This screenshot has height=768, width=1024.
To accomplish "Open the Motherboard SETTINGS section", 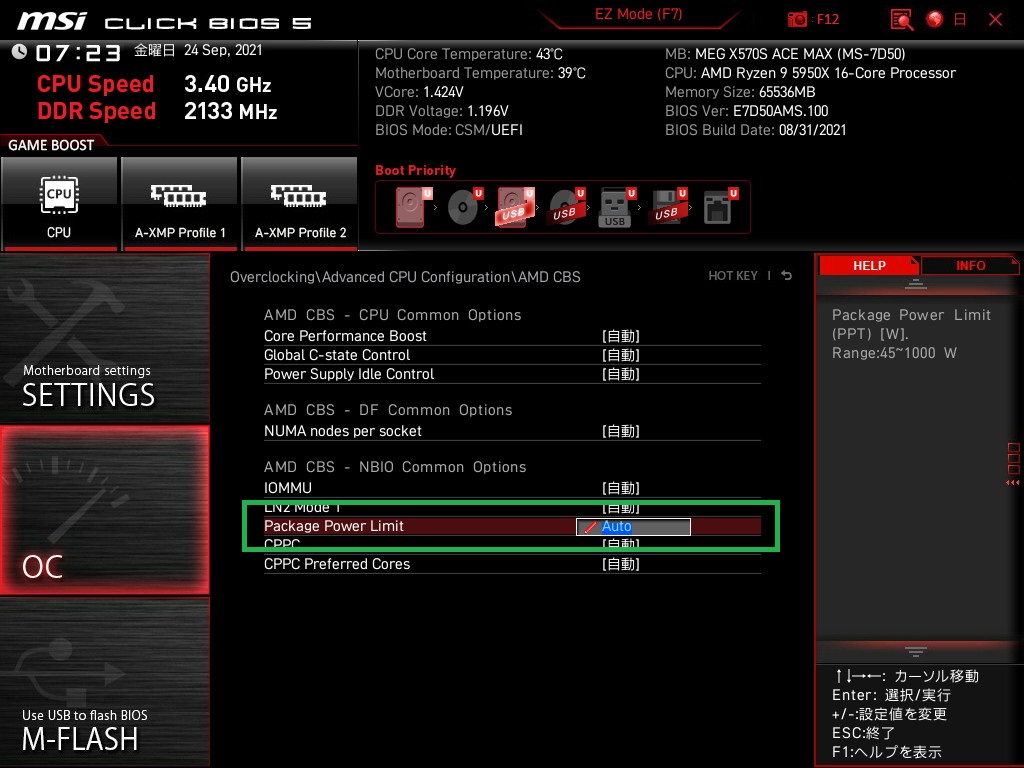I will coord(104,339).
